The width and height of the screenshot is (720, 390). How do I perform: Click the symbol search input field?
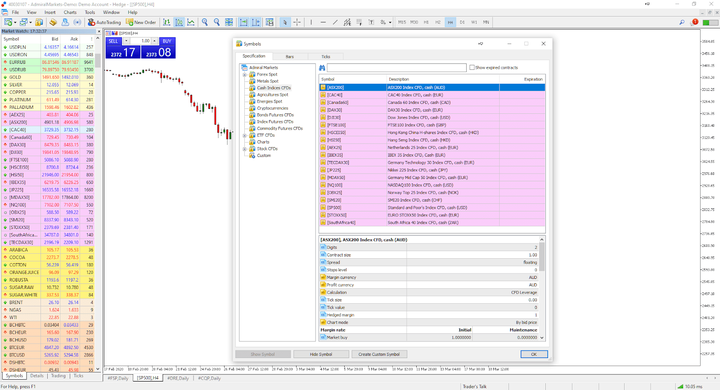(397, 68)
